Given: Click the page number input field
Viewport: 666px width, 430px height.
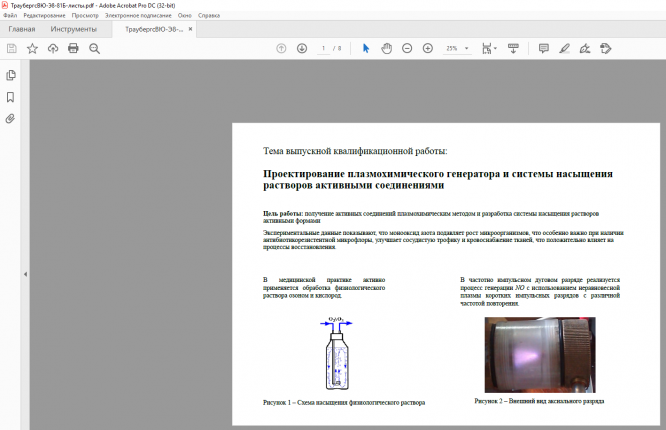Looking at the screenshot, I should (324, 48).
